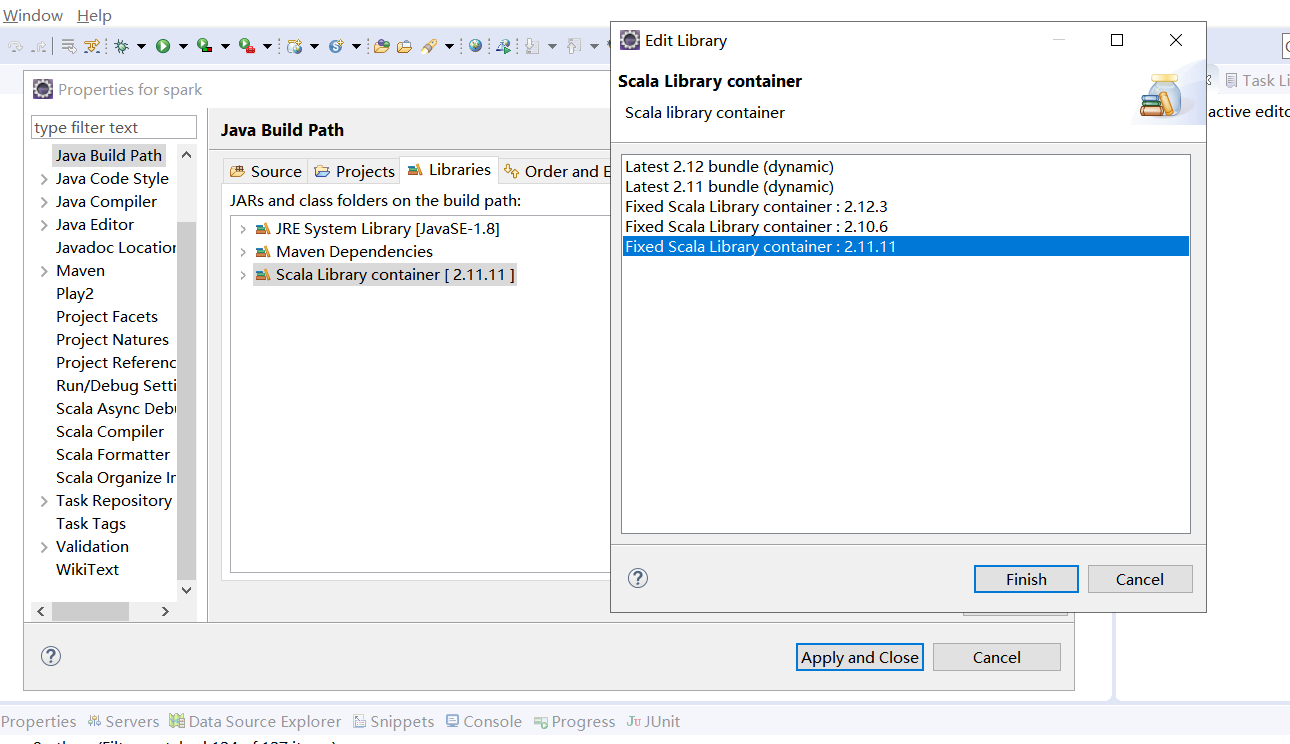1290x744 pixels.
Task: Expand Maven properties category
Action: click(44, 271)
